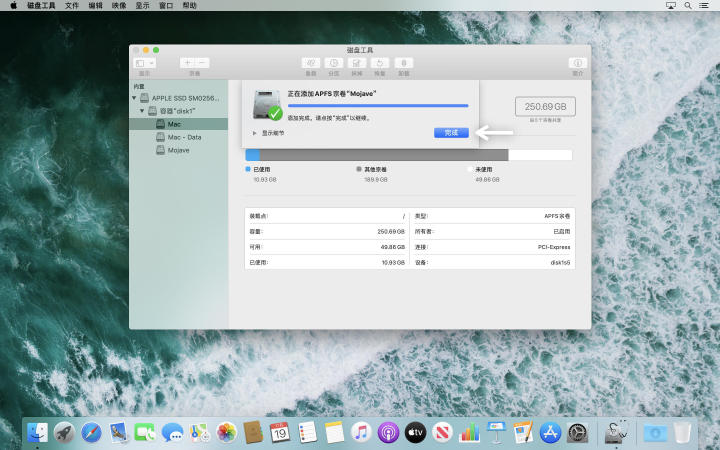Click the Partition toolbar icon
The image size is (720, 450).
(334, 63)
